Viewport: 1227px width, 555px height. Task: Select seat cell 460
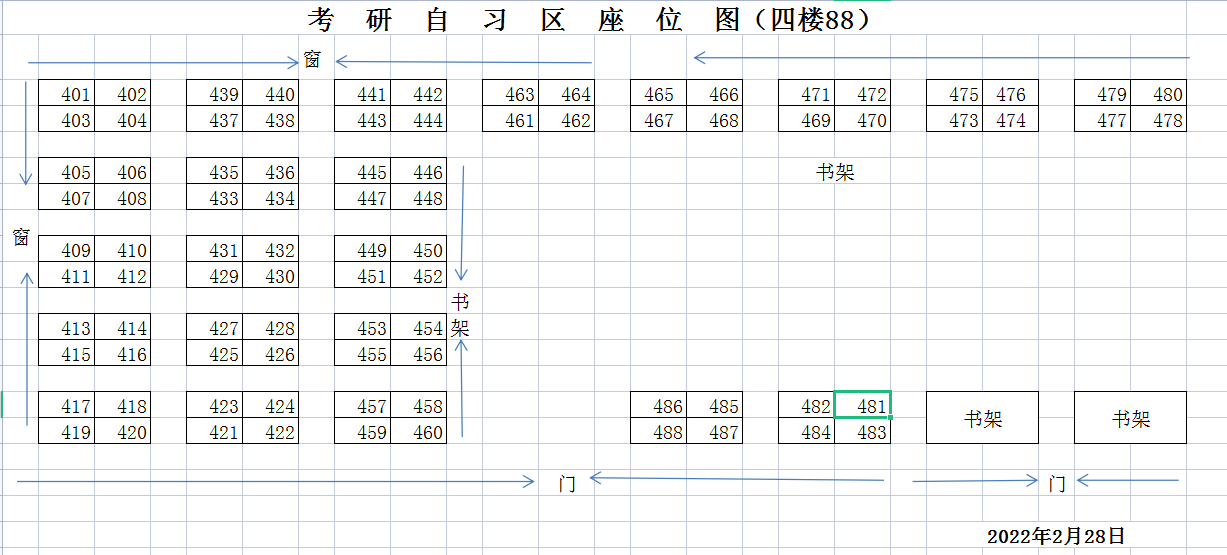click(419, 432)
